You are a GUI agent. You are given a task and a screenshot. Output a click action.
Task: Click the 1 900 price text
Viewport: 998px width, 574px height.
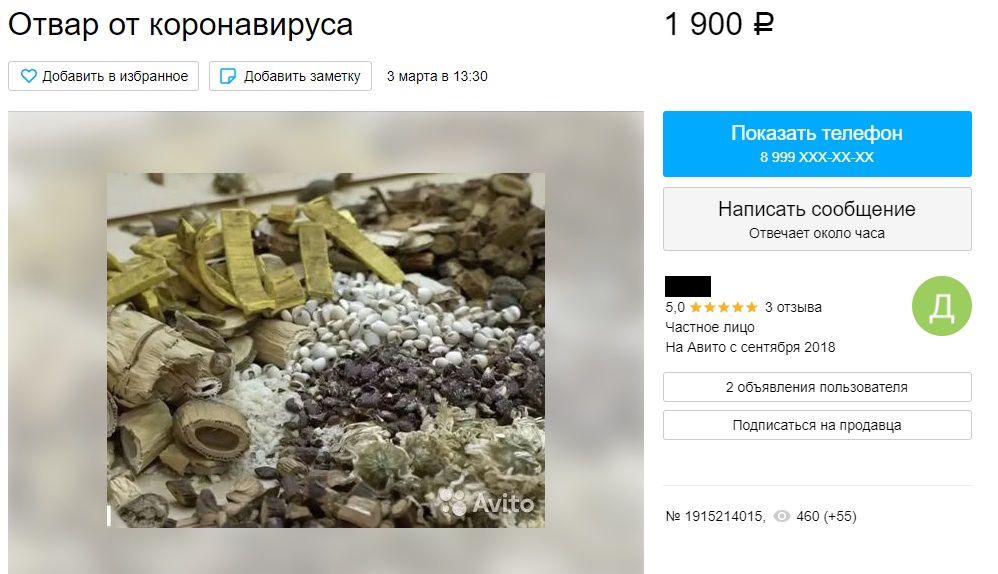click(703, 25)
